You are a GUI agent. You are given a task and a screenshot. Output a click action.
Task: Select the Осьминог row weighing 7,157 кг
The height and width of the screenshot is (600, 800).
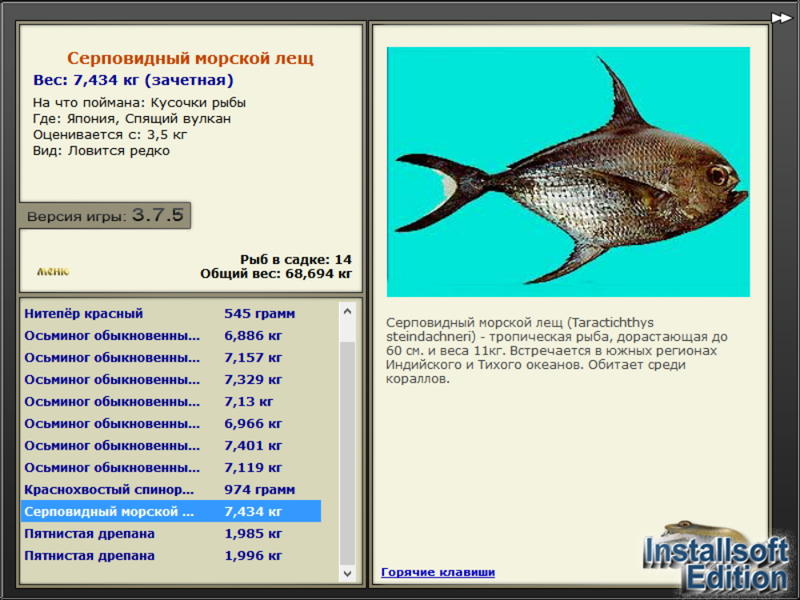(x=171, y=357)
